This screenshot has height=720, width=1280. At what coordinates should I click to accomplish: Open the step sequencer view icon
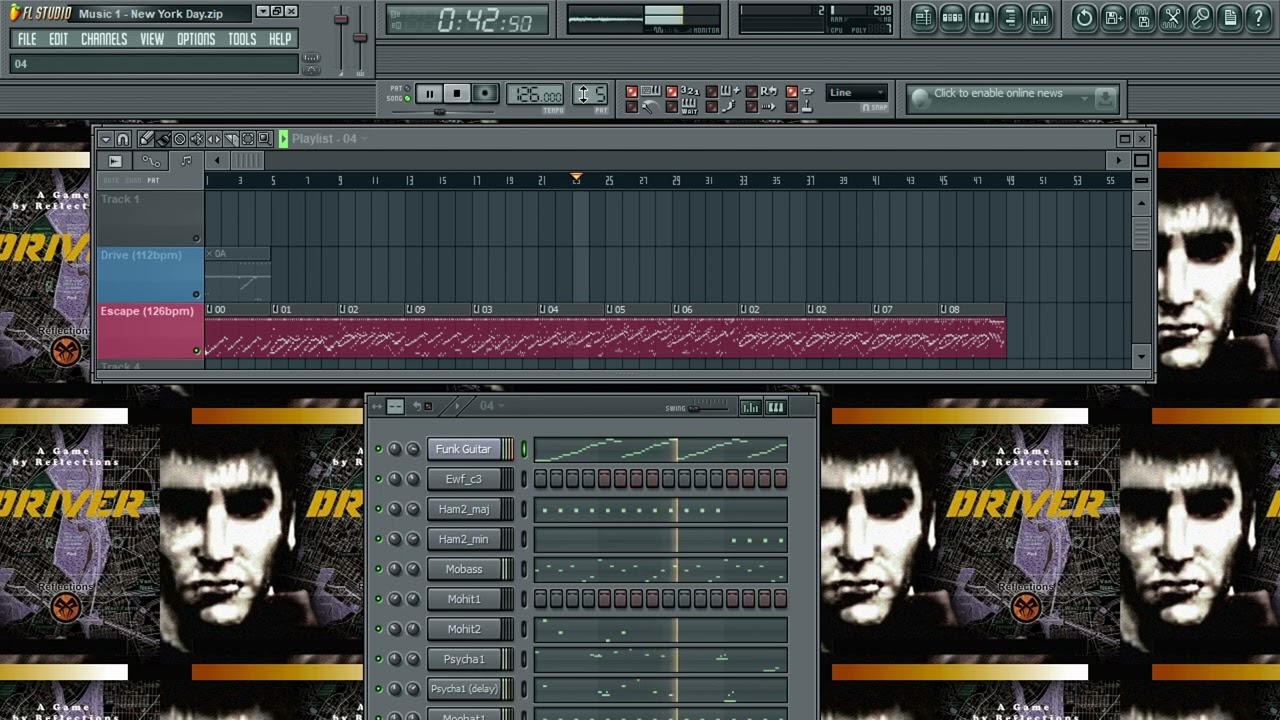click(952, 17)
